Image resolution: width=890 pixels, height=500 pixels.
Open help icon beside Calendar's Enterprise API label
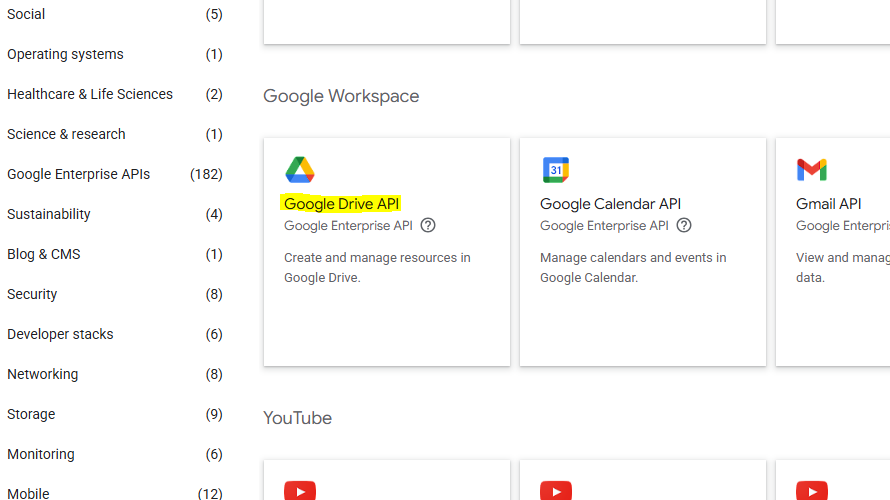click(684, 225)
